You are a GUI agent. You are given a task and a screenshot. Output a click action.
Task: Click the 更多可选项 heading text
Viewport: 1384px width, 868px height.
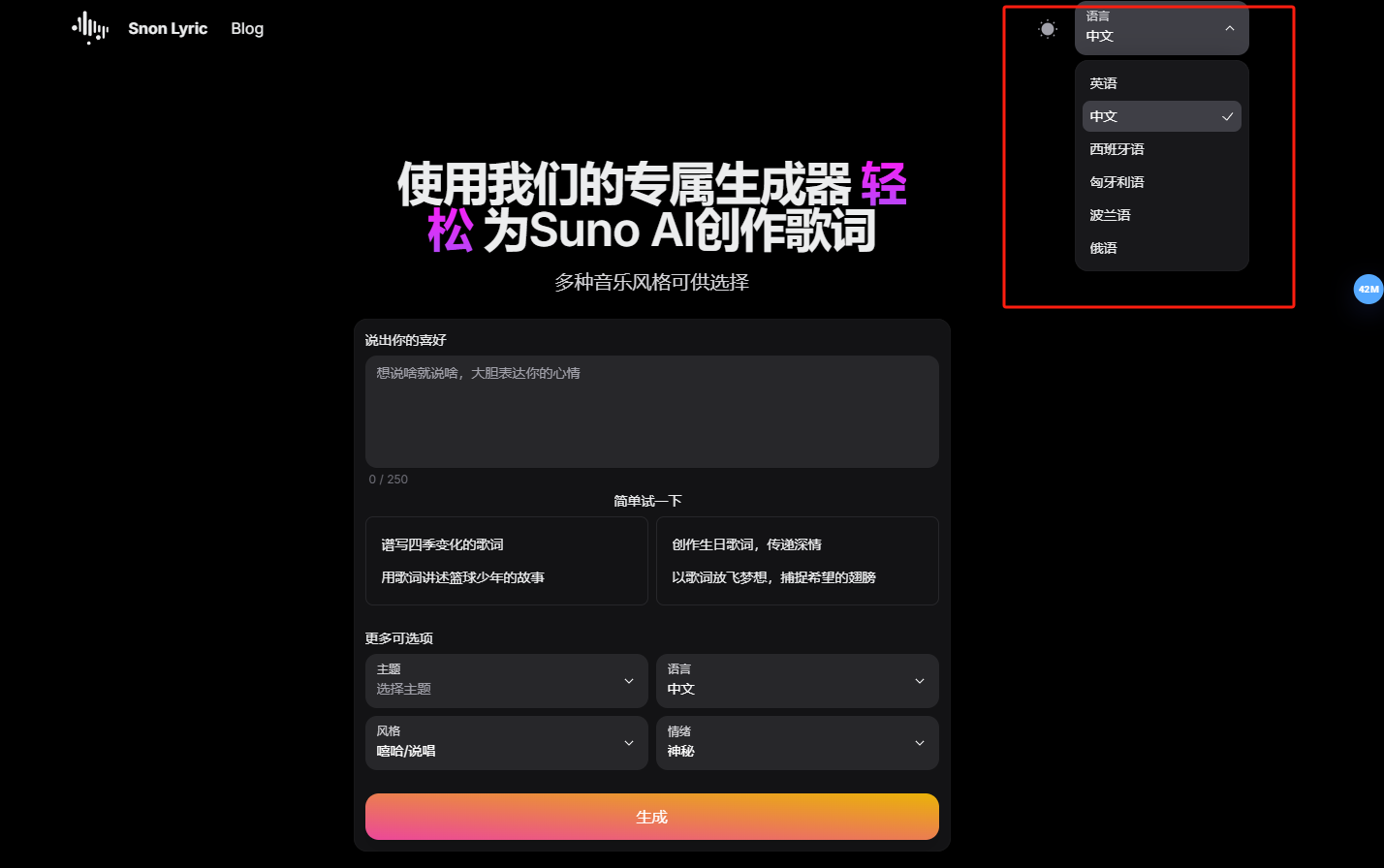[x=398, y=638]
